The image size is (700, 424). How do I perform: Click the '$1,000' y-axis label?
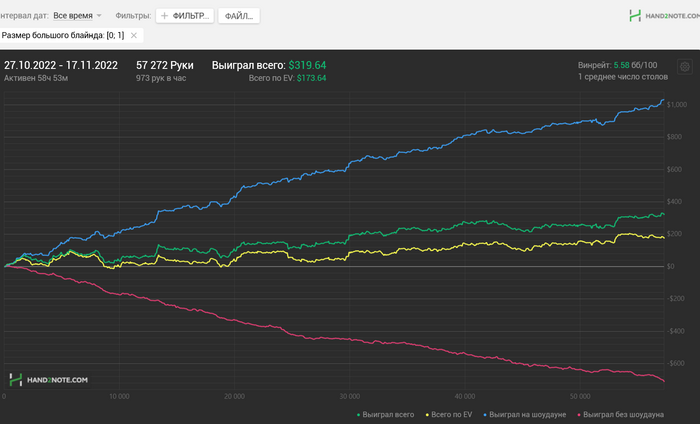click(x=677, y=104)
